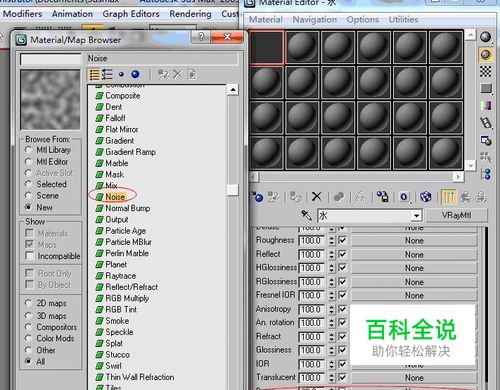Select 3D maps radio button
Viewport: 500px width, 390px height.
[28, 316]
